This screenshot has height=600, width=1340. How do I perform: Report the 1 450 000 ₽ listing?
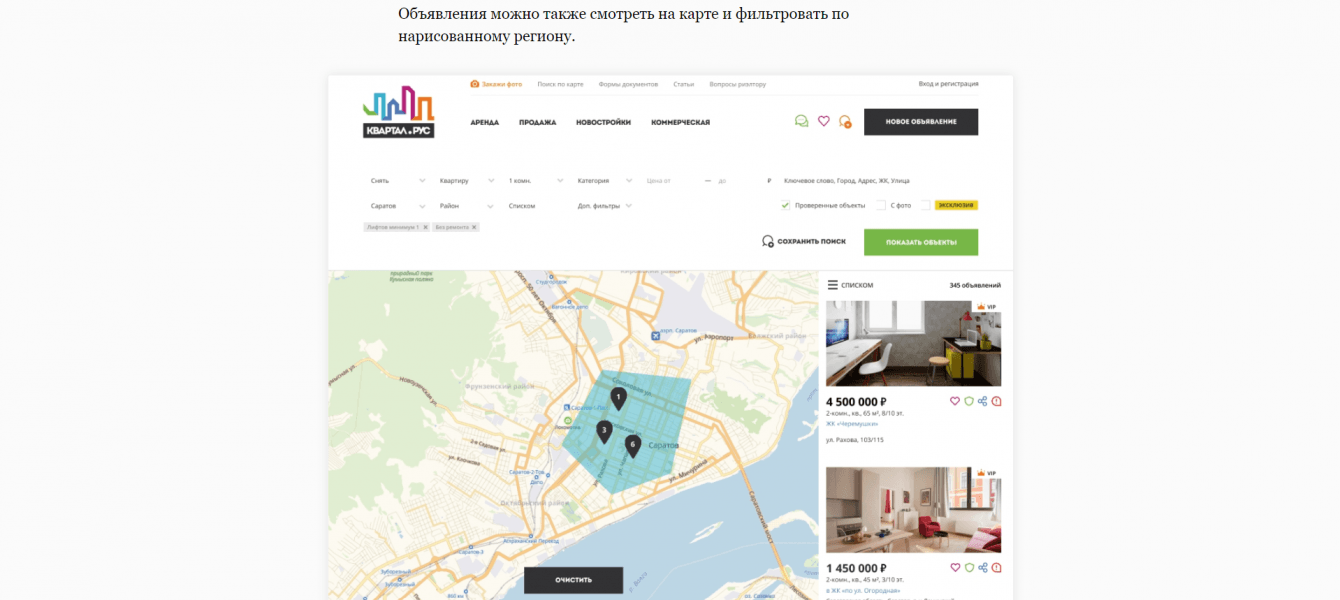pyautogui.click(x=996, y=568)
